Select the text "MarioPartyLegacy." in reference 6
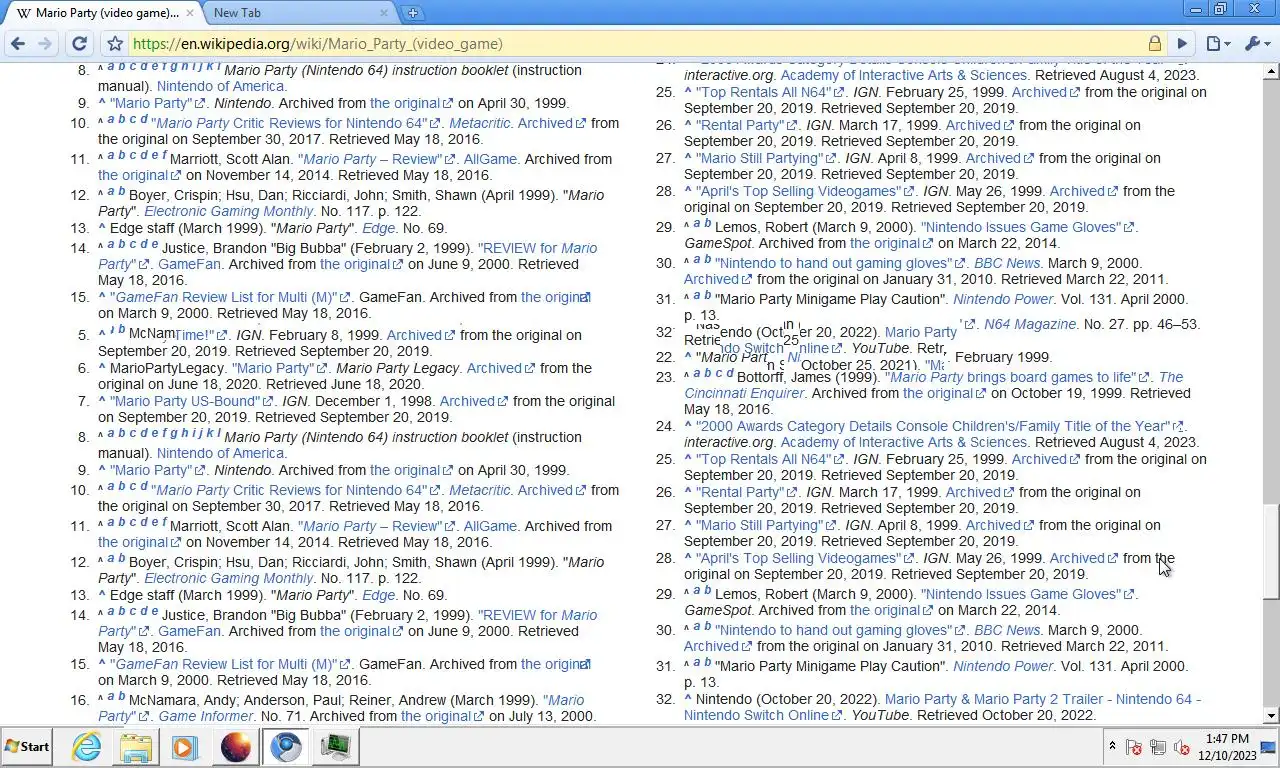Viewport: 1280px width, 768px height. [168, 368]
